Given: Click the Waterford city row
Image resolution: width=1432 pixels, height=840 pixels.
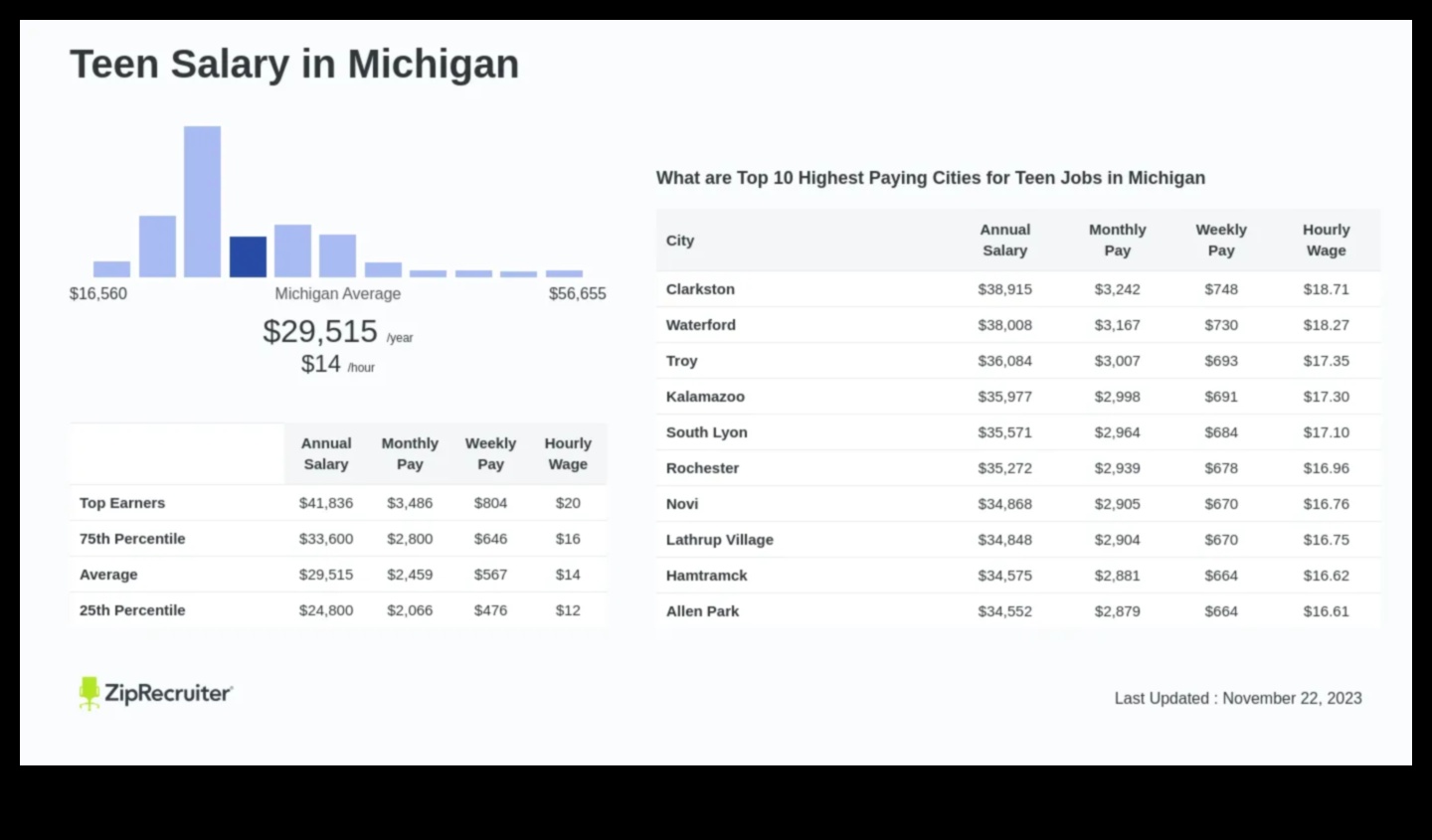Looking at the screenshot, I should (x=1018, y=325).
